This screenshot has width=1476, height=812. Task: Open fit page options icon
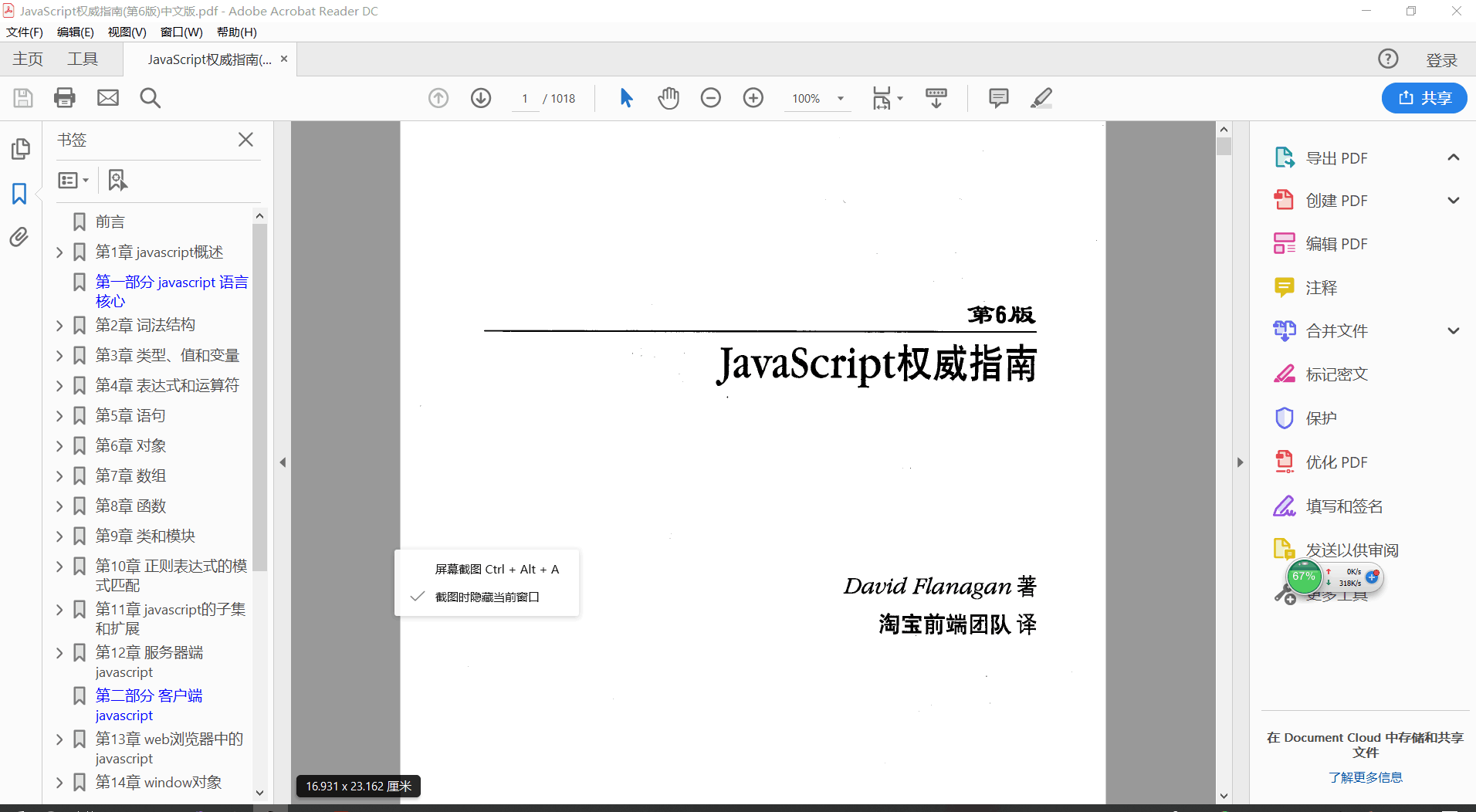[887, 98]
